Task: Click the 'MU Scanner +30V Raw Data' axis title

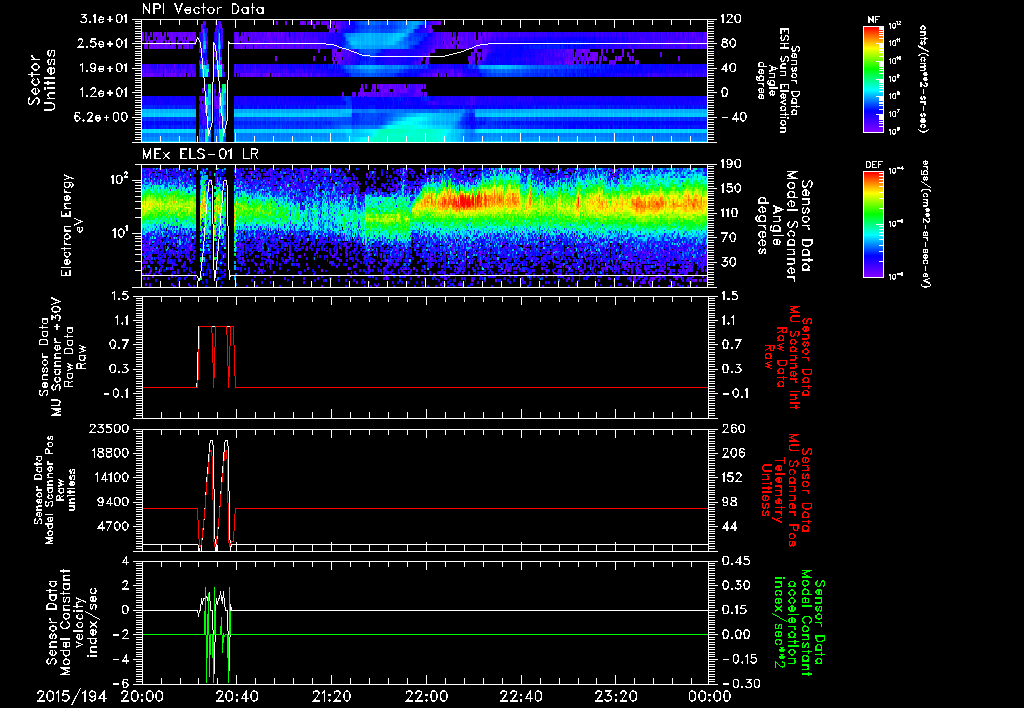Action: pyautogui.click(x=62, y=357)
